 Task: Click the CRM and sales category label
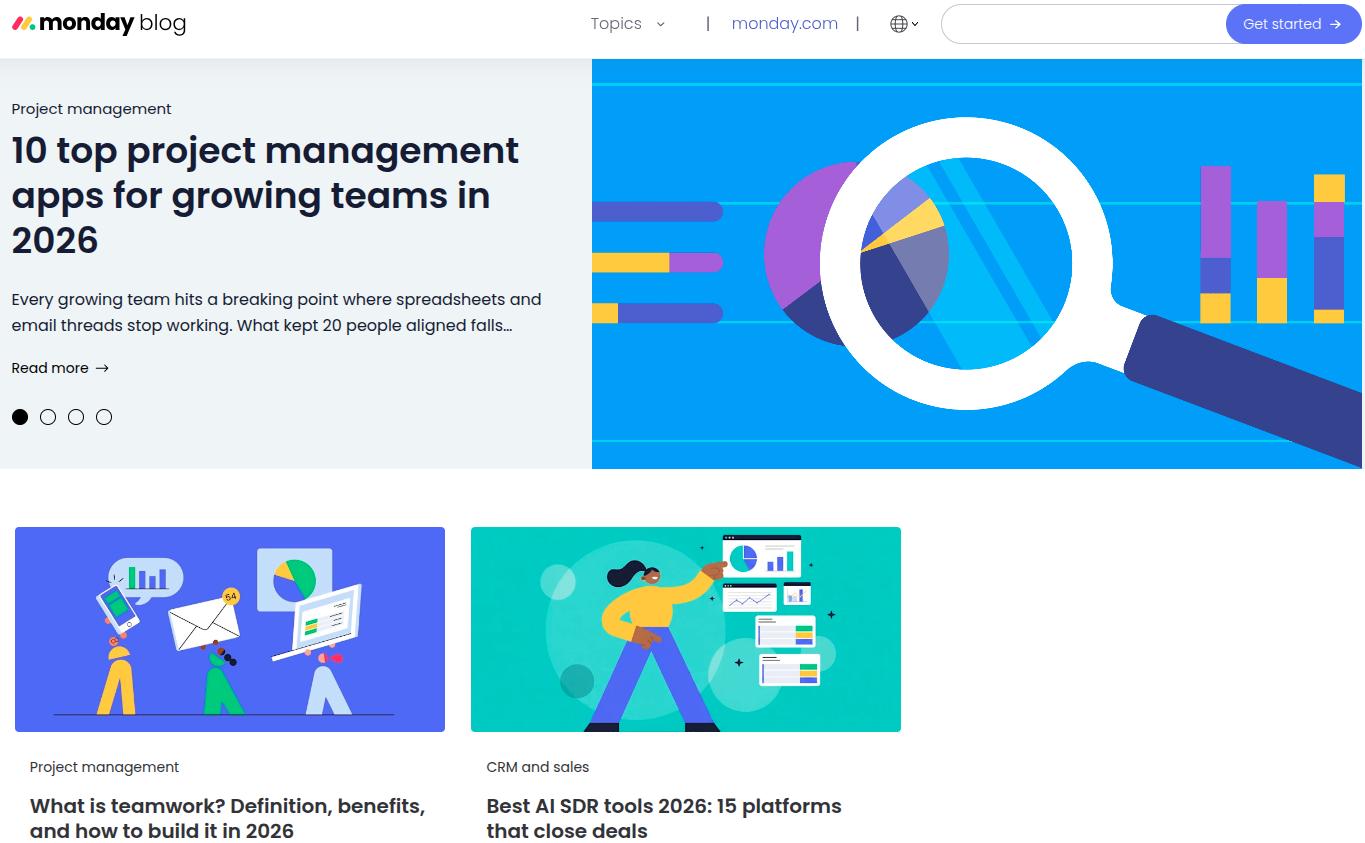pos(538,767)
